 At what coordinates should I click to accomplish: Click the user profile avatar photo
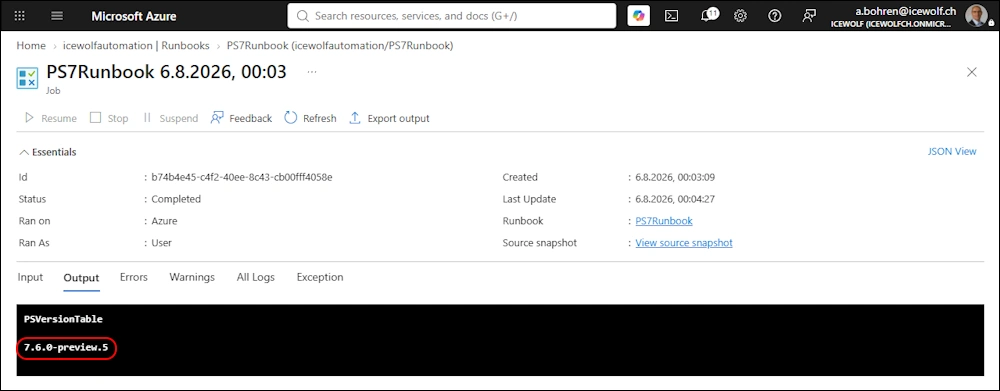point(976,15)
